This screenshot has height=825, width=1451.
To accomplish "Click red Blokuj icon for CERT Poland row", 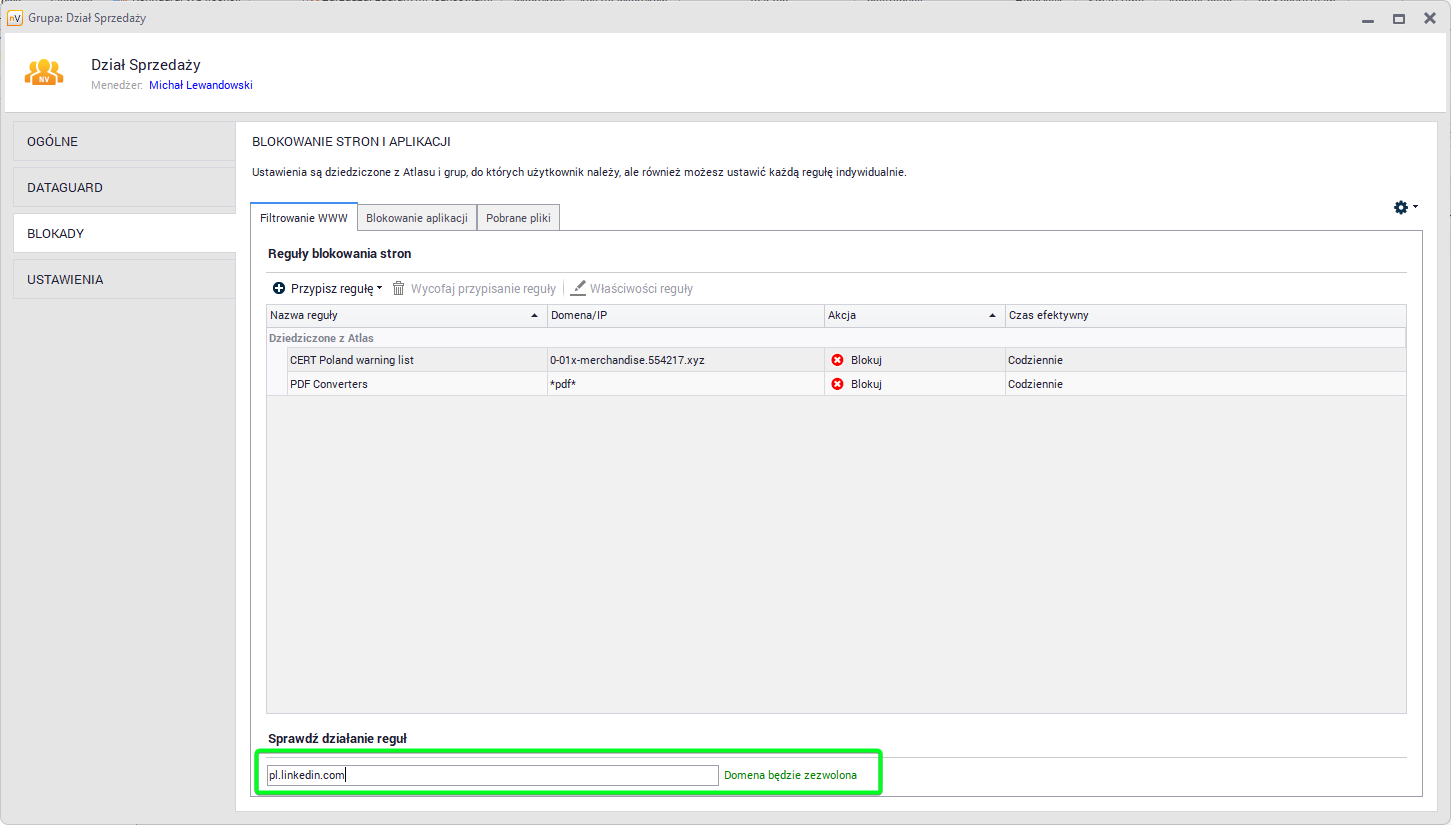I will pyautogui.click(x=838, y=360).
